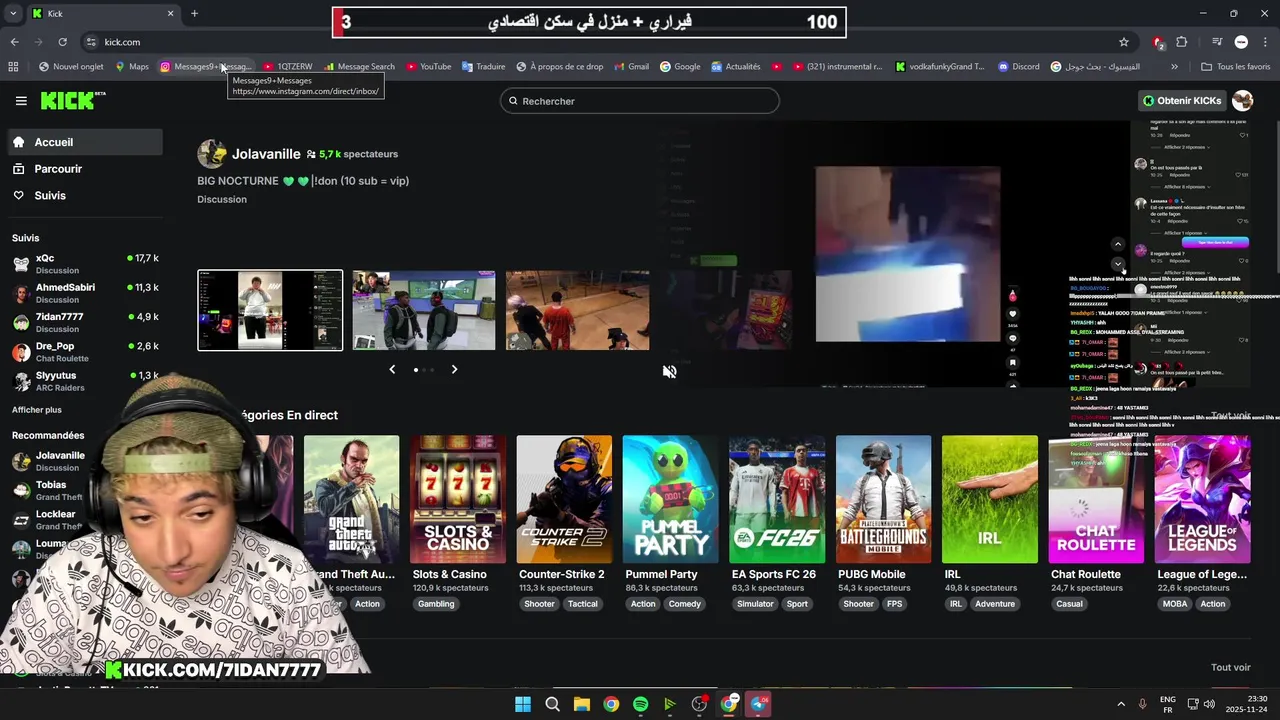1280x720 pixels.
Task: Open the Pummel Party category
Action: pyautogui.click(x=670, y=499)
